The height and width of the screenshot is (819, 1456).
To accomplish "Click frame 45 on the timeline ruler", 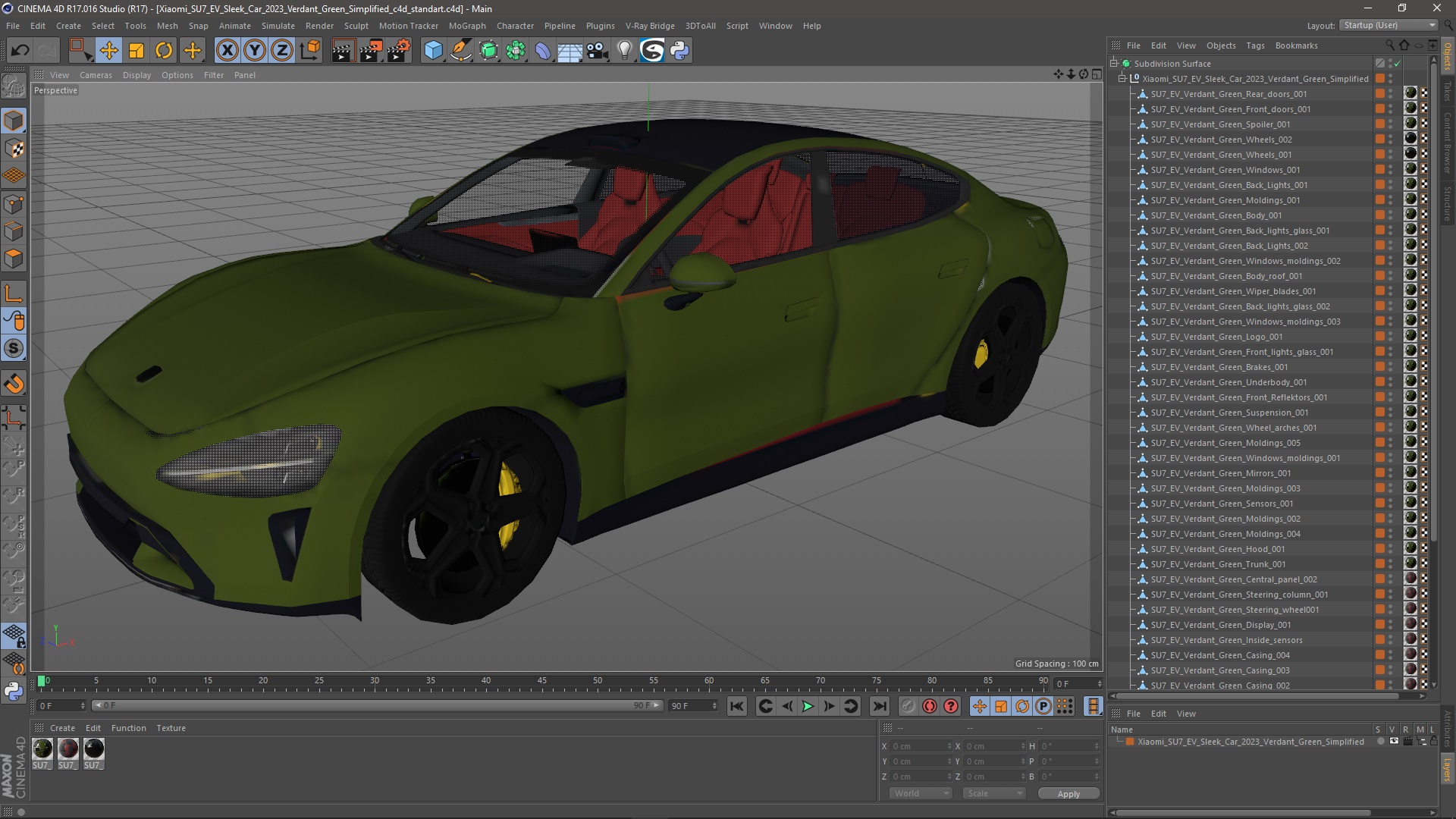I will click(541, 681).
